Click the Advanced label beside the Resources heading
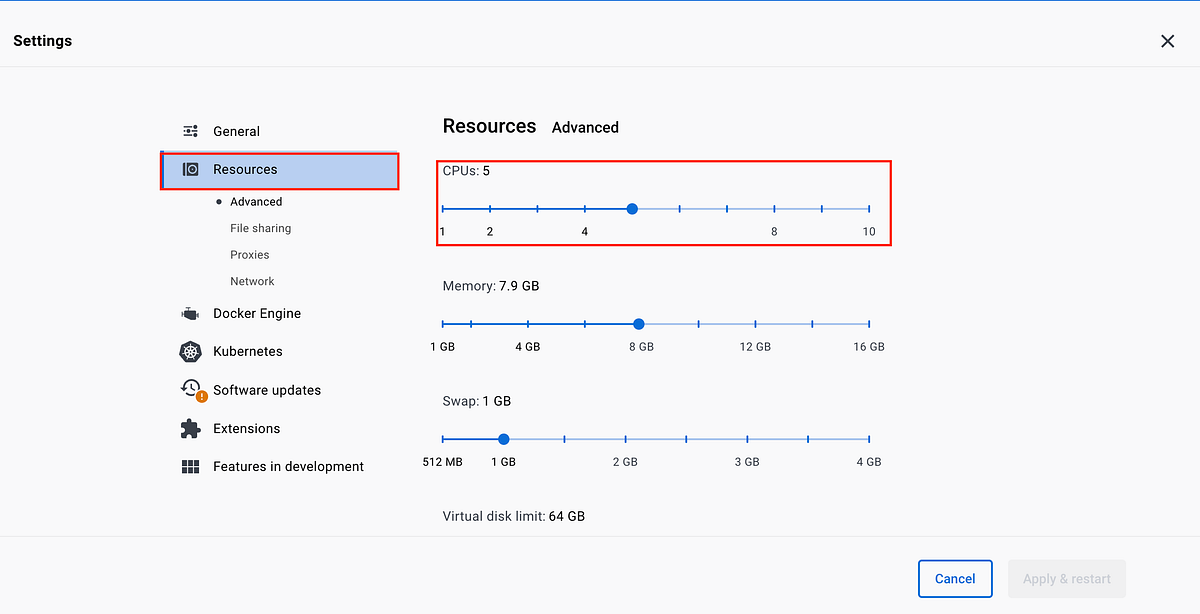The height and width of the screenshot is (614, 1200). coord(585,127)
